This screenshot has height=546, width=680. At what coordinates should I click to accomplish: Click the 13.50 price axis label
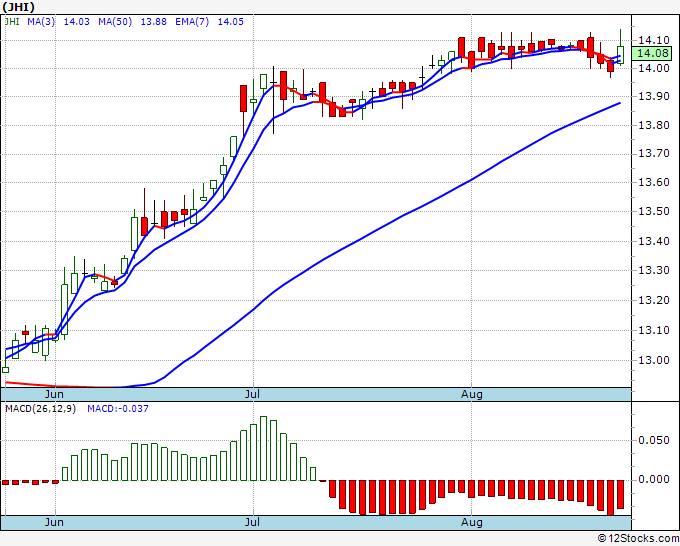pyautogui.click(x=654, y=212)
